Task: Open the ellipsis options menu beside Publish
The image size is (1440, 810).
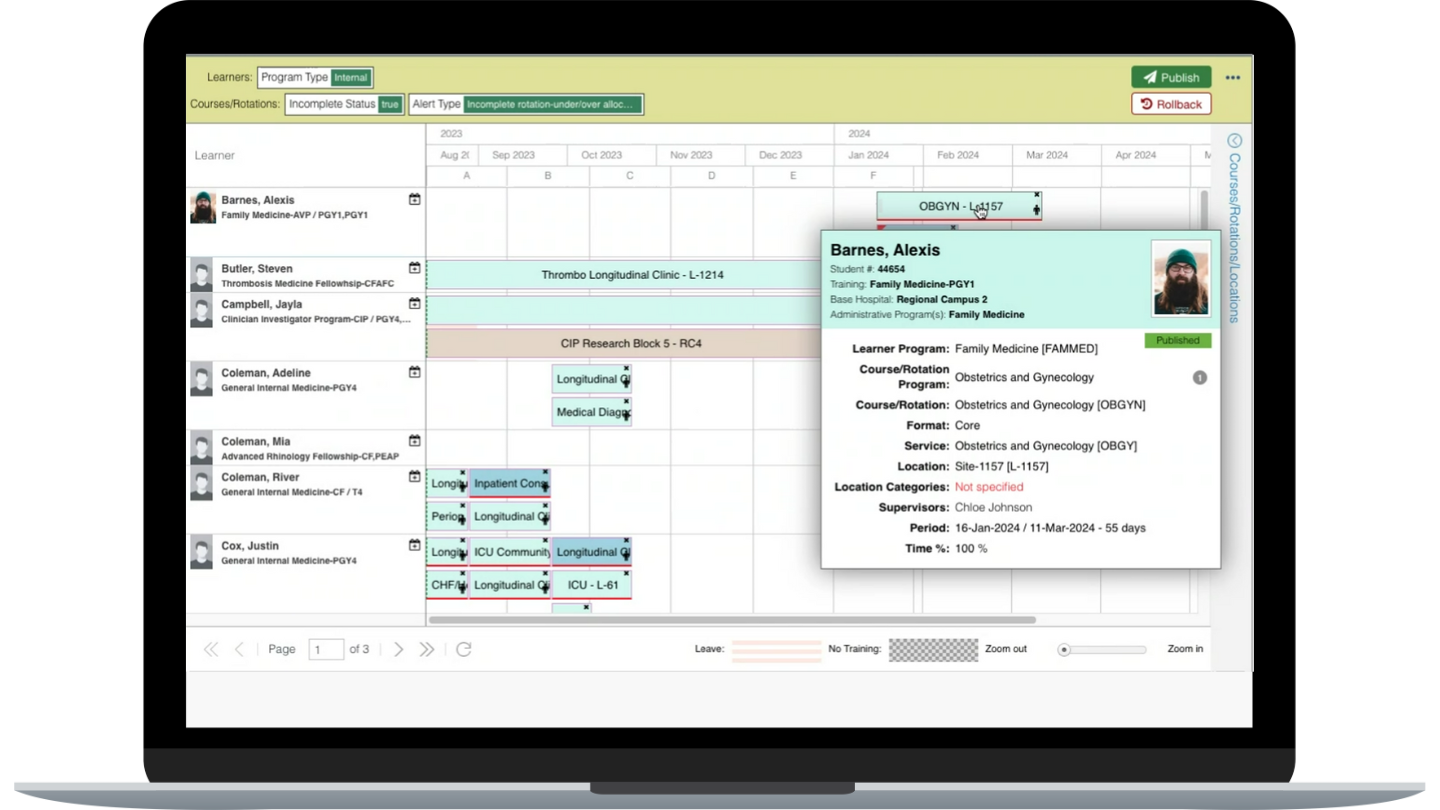Action: point(1232,77)
